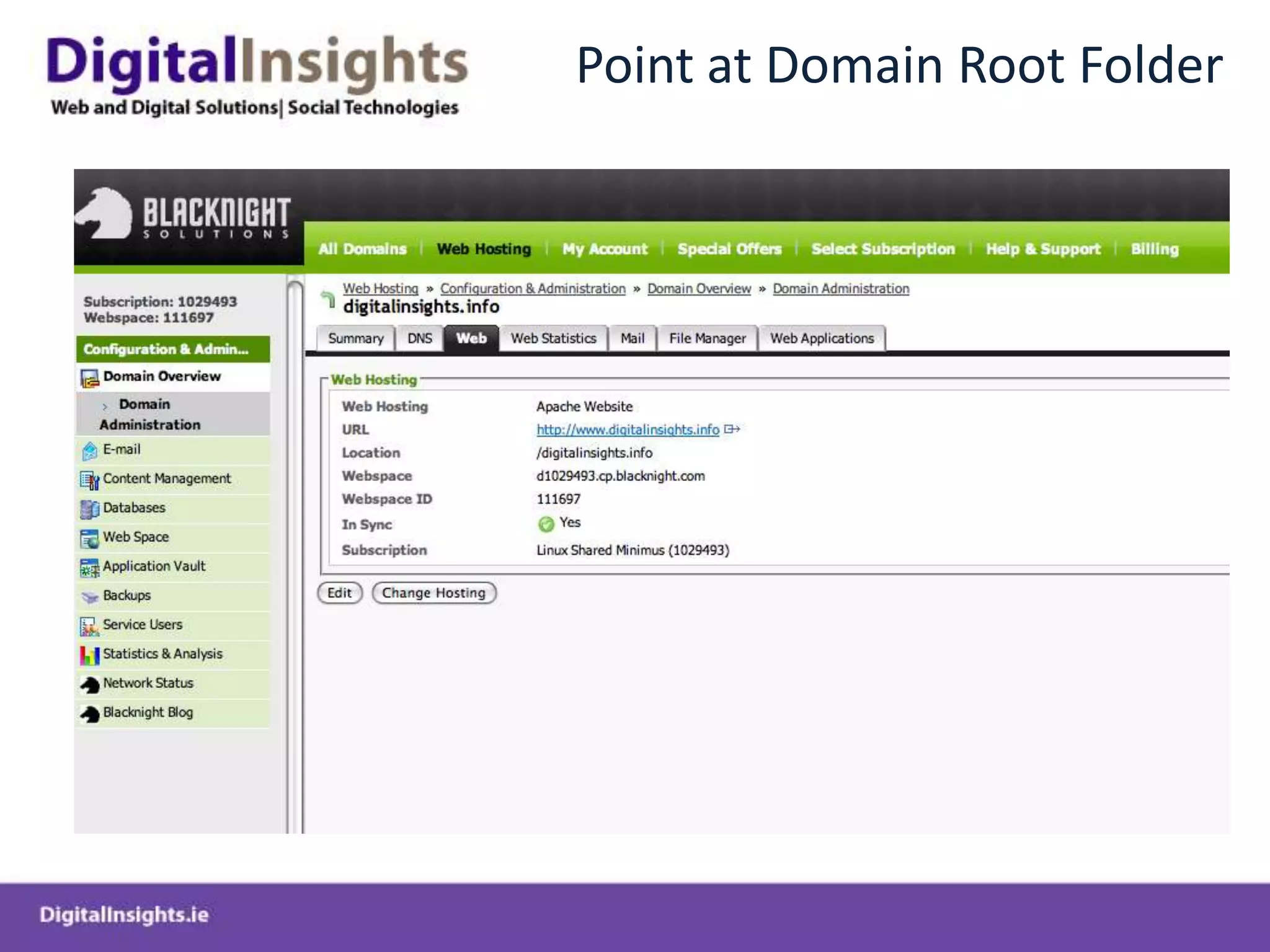The width and height of the screenshot is (1270, 952).
Task: Expand the Domain Administration arrow item
Action: click(x=105, y=407)
